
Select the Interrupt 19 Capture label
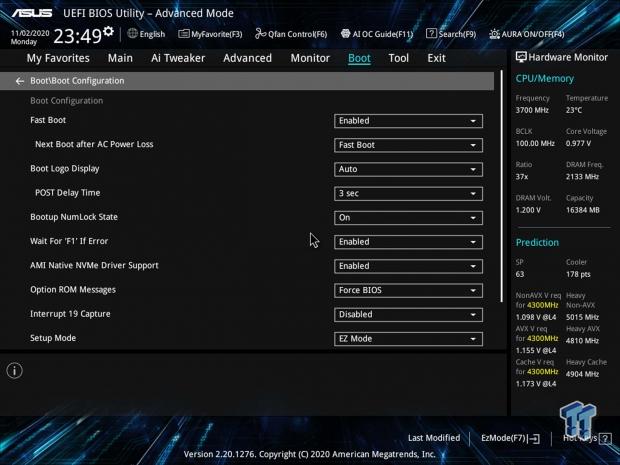pyautogui.click(x=70, y=314)
